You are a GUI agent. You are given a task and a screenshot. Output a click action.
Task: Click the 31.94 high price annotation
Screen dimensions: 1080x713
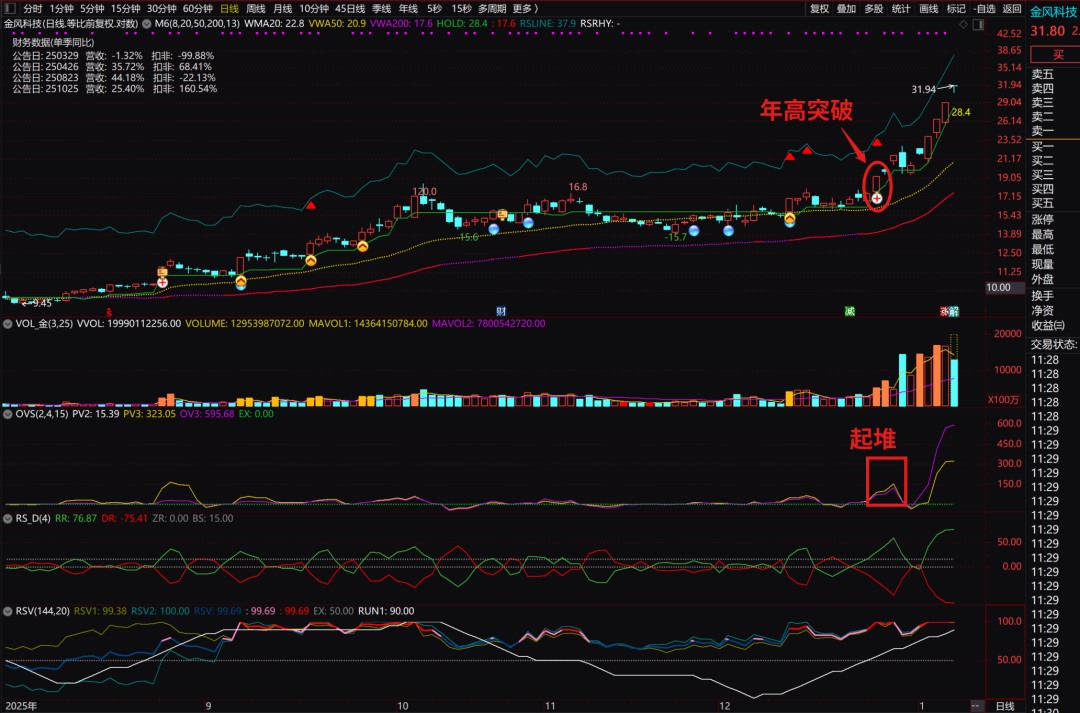click(x=924, y=90)
